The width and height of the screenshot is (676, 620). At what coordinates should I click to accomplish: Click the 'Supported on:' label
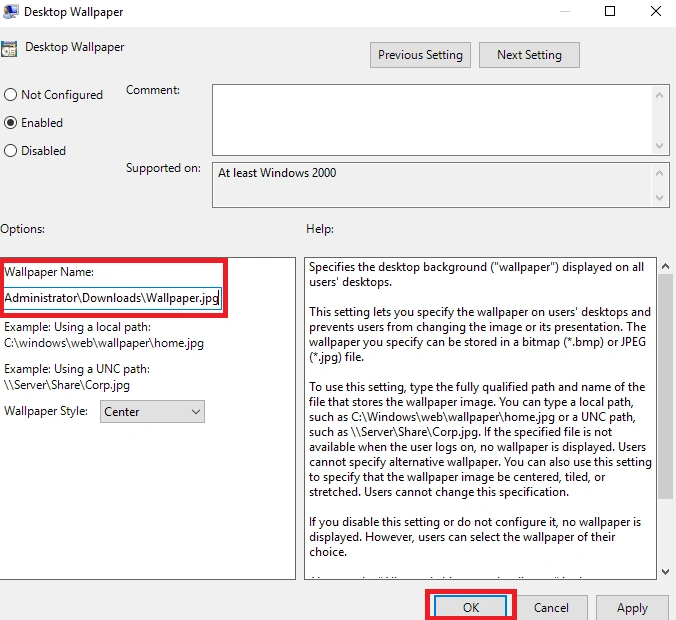pos(163,168)
